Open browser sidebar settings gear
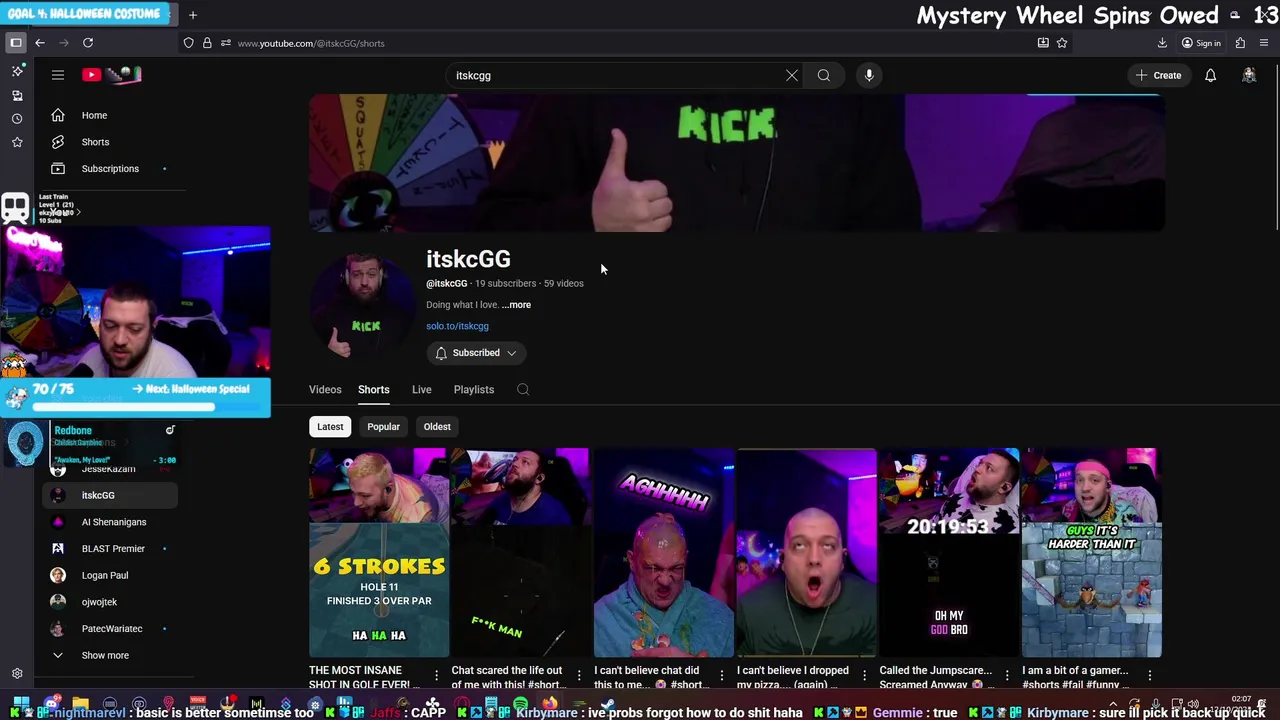 pyautogui.click(x=17, y=674)
